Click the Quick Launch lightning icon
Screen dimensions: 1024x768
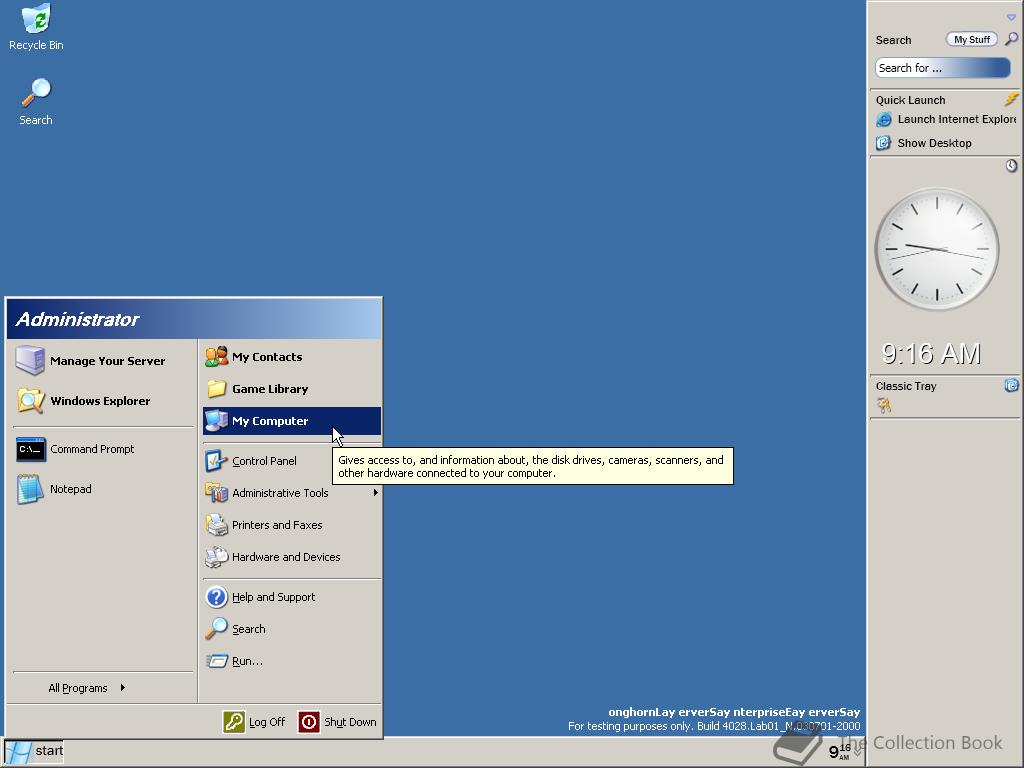pyautogui.click(x=1011, y=99)
